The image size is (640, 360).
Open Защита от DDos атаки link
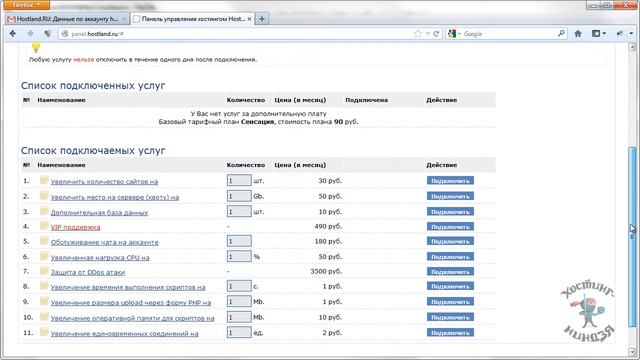[x=88, y=272]
